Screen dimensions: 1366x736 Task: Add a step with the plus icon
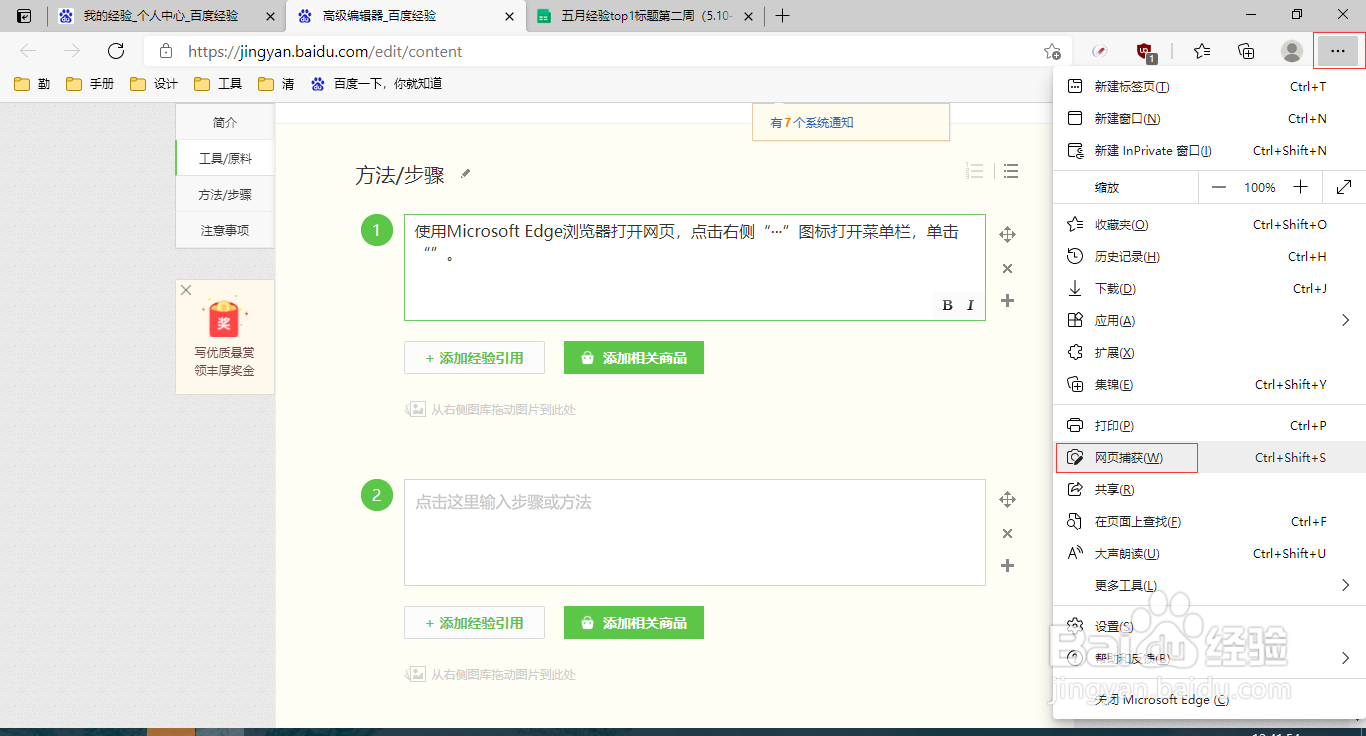click(x=1007, y=300)
